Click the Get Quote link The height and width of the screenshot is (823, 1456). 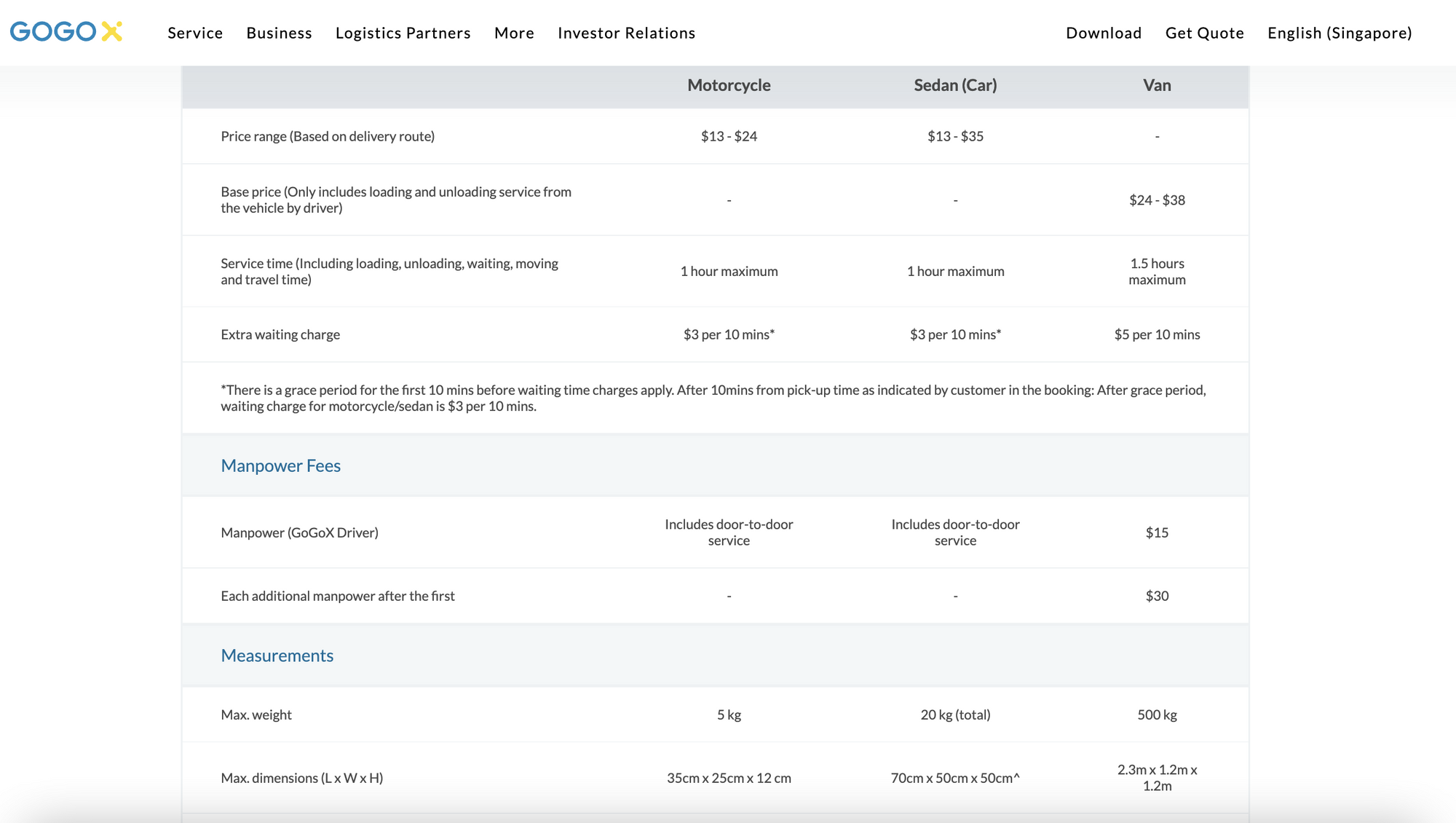coord(1204,33)
